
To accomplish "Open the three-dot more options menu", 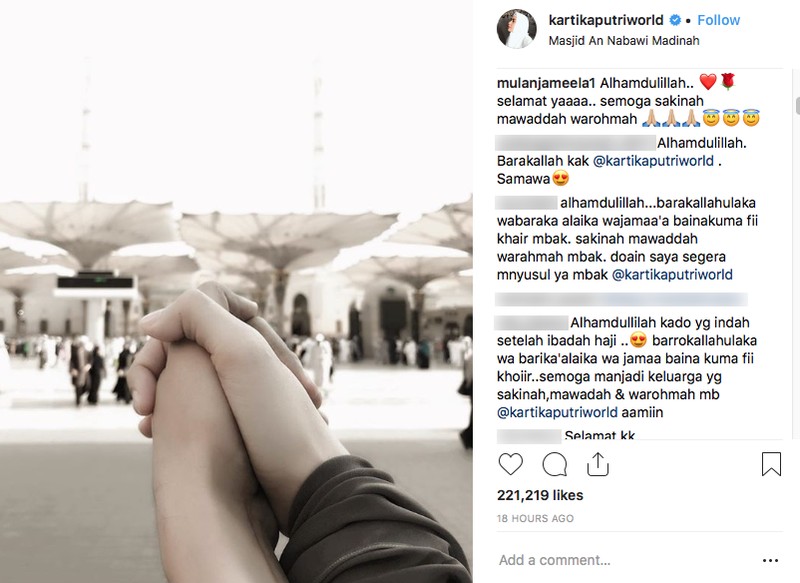I will pyautogui.click(x=770, y=560).
